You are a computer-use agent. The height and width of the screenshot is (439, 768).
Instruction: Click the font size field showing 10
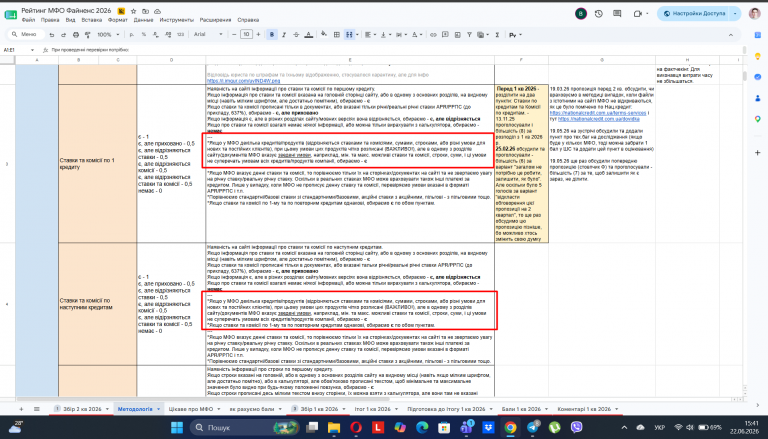tap(246, 34)
